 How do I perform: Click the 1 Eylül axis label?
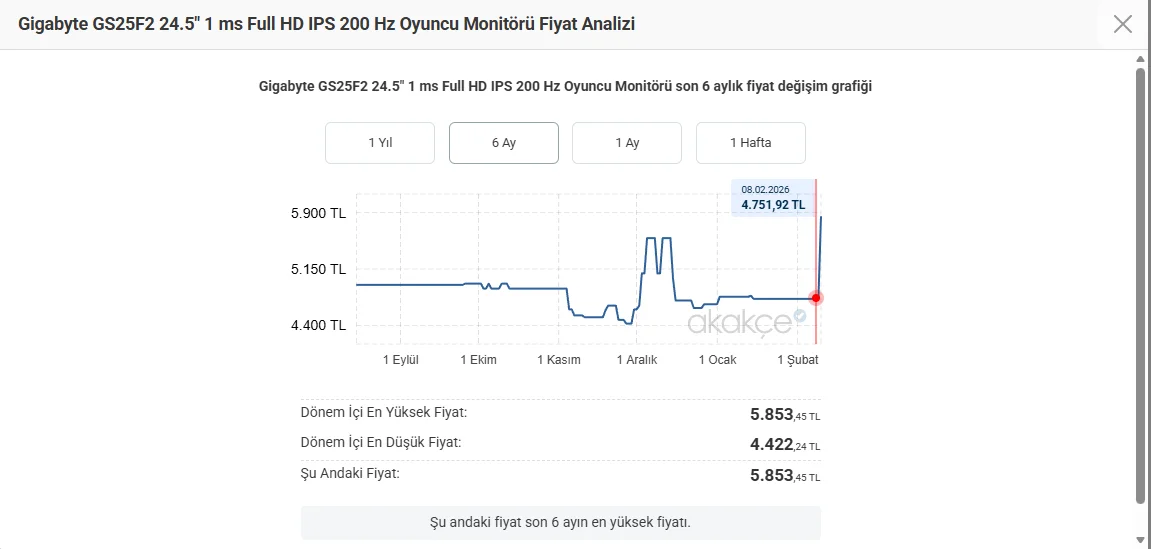pyautogui.click(x=400, y=360)
